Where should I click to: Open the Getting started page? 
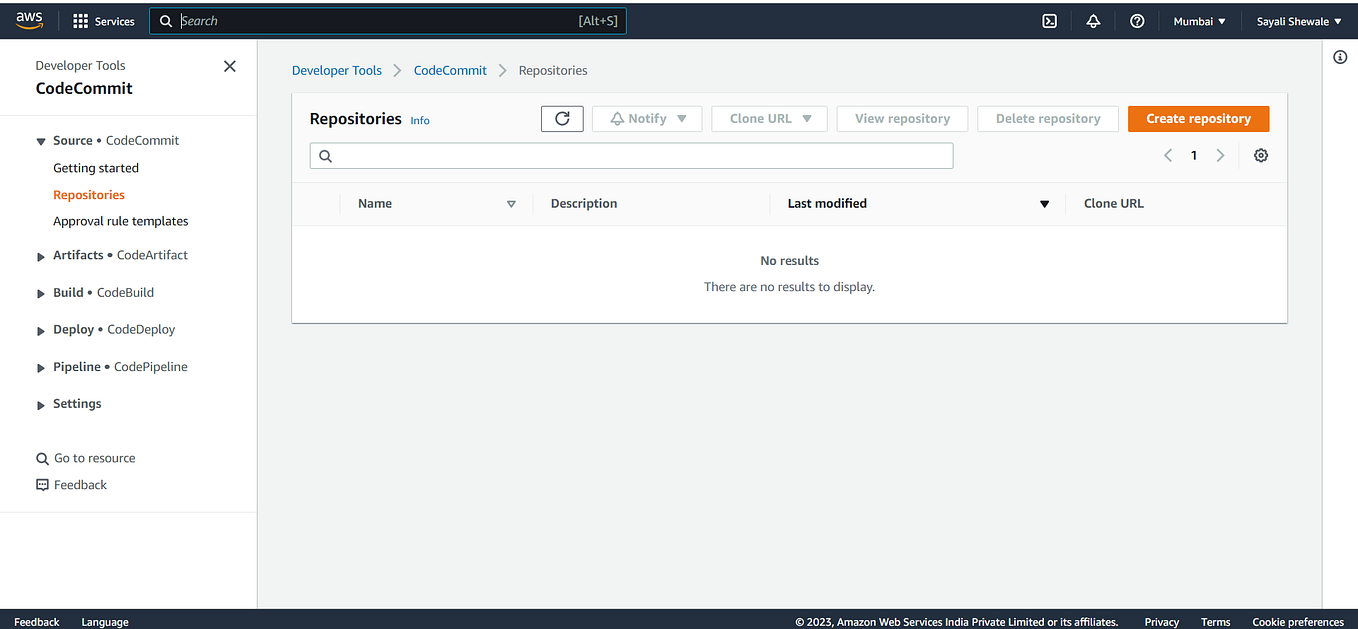[95, 167]
